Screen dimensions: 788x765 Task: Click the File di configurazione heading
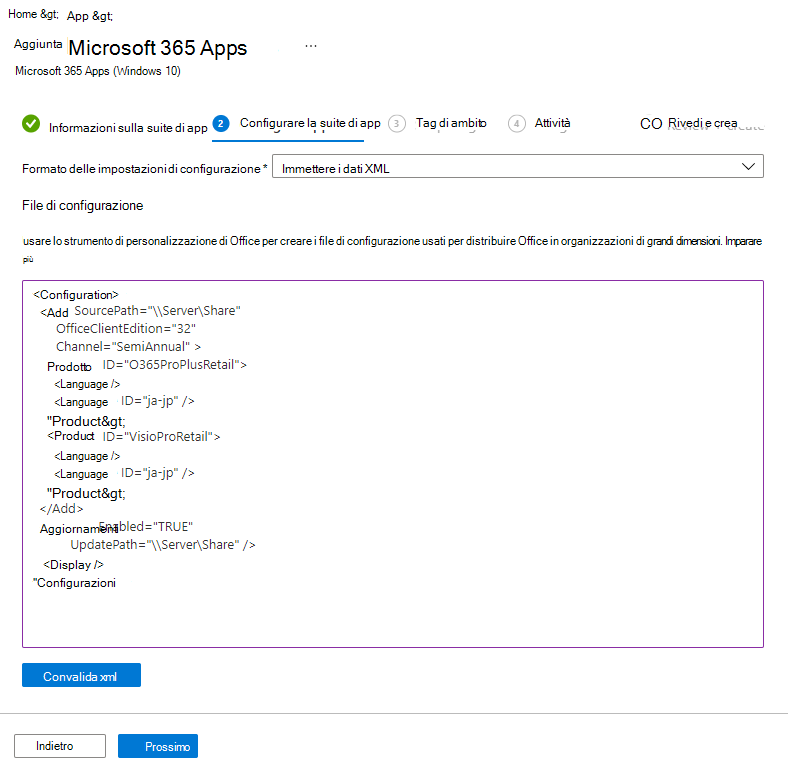(x=82, y=206)
